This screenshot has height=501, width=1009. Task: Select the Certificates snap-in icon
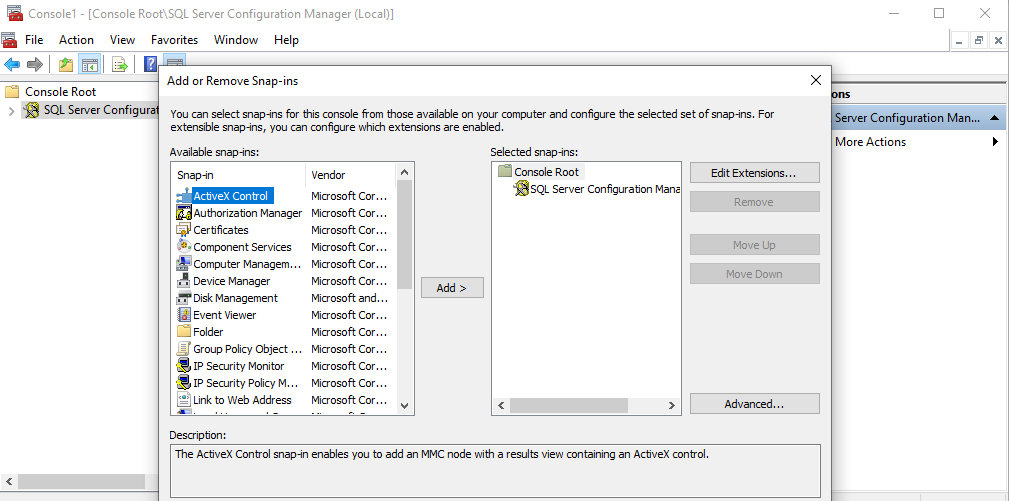pos(183,230)
